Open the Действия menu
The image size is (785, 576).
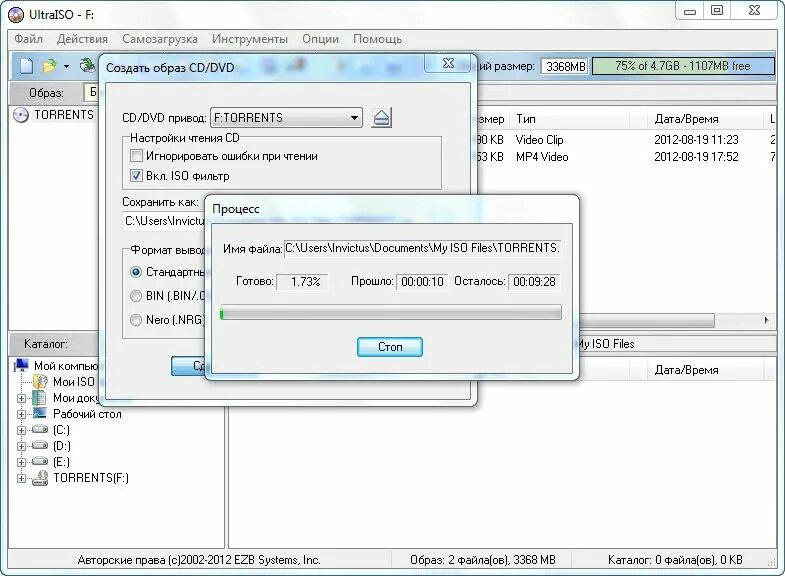(x=82, y=39)
